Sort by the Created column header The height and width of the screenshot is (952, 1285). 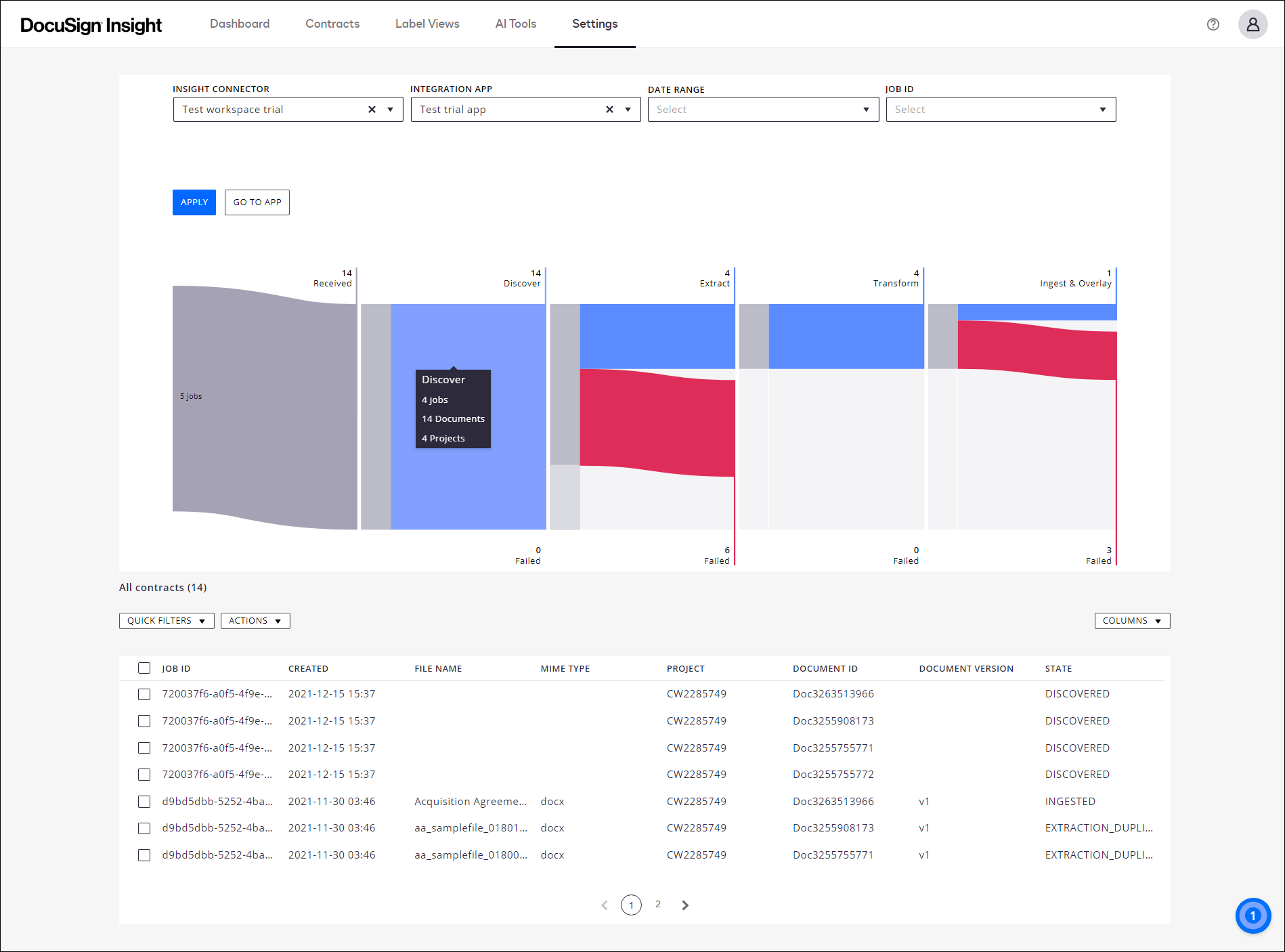point(308,669)
